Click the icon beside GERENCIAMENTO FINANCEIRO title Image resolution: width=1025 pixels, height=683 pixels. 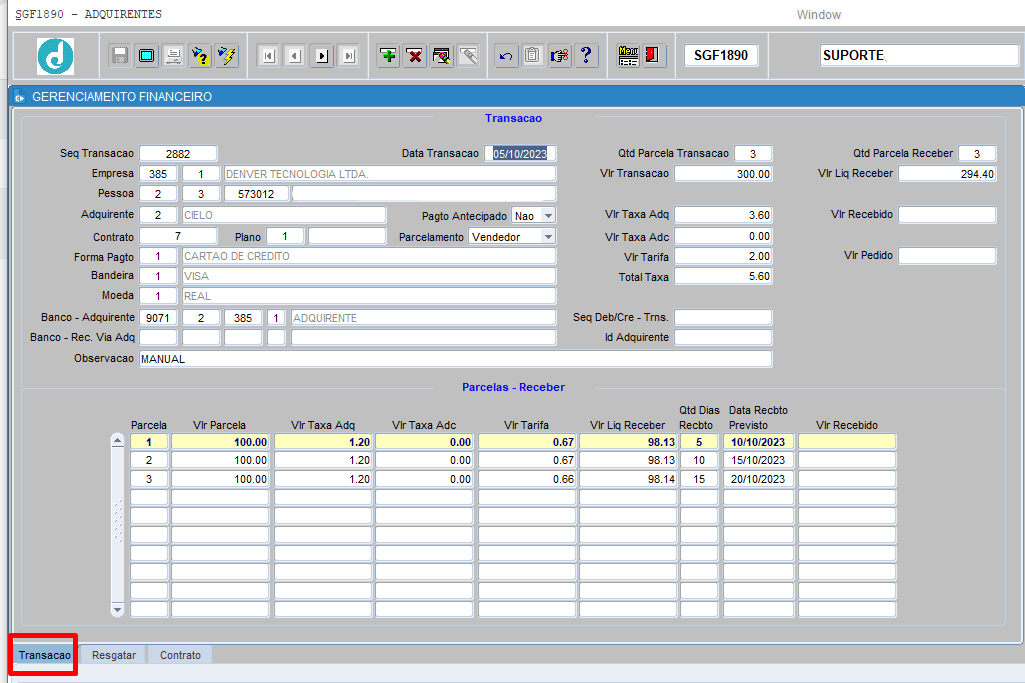[20, 97]
